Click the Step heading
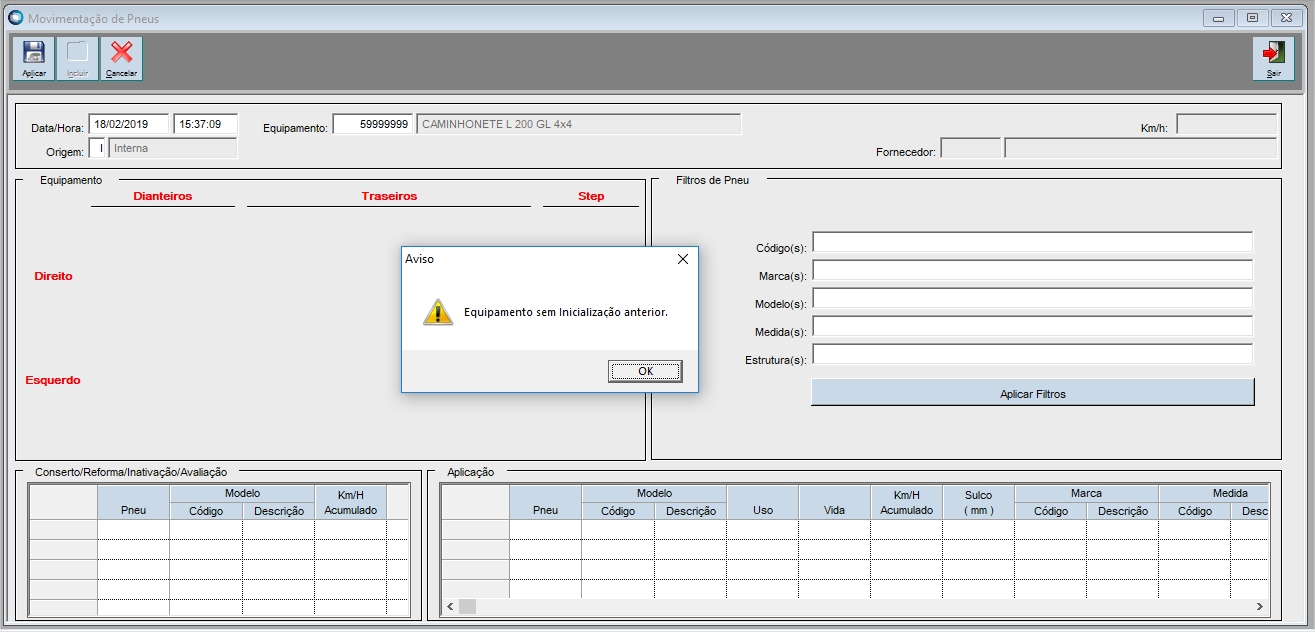Screen dimensions: 1315x632 [x=591, y=196]
